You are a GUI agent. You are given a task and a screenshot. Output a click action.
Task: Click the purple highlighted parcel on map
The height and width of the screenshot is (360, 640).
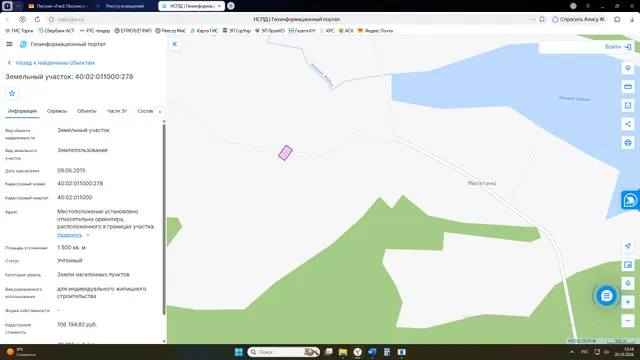tap(285, 153)
